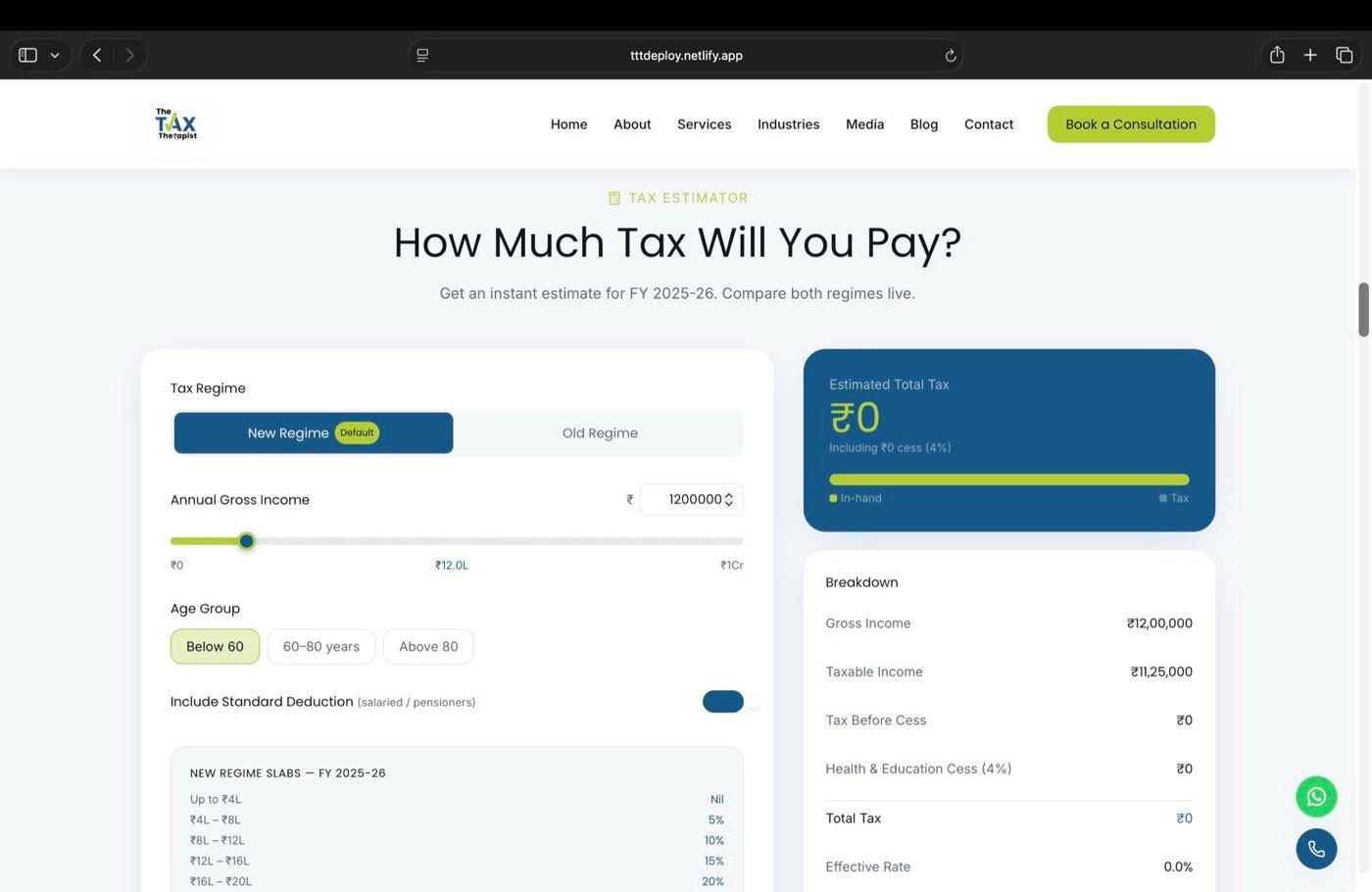Click The Tax Therapist logo
This screenshot has width=1372, height=892.
pos(176,124)
